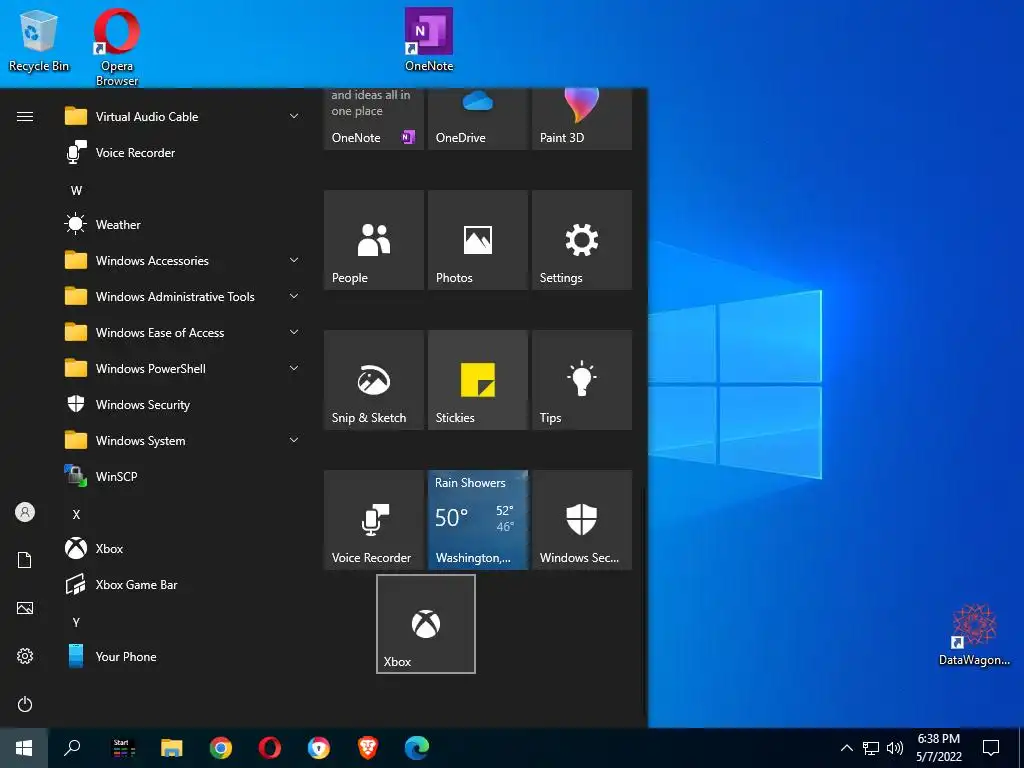This screenshot has height=768, width=1024.
Task: Open the OneNote tile
Action: [x=374, y=120]
